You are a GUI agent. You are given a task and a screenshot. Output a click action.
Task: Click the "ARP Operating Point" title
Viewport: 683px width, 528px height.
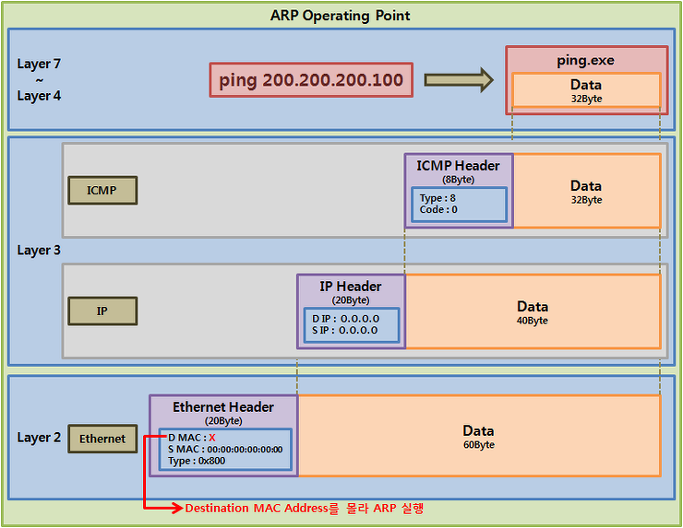pos(340,16)
